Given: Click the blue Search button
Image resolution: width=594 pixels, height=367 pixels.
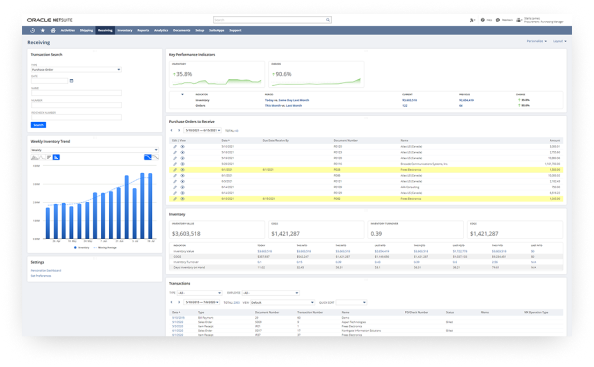Looking at the screenshot, I should pos(38,125).
